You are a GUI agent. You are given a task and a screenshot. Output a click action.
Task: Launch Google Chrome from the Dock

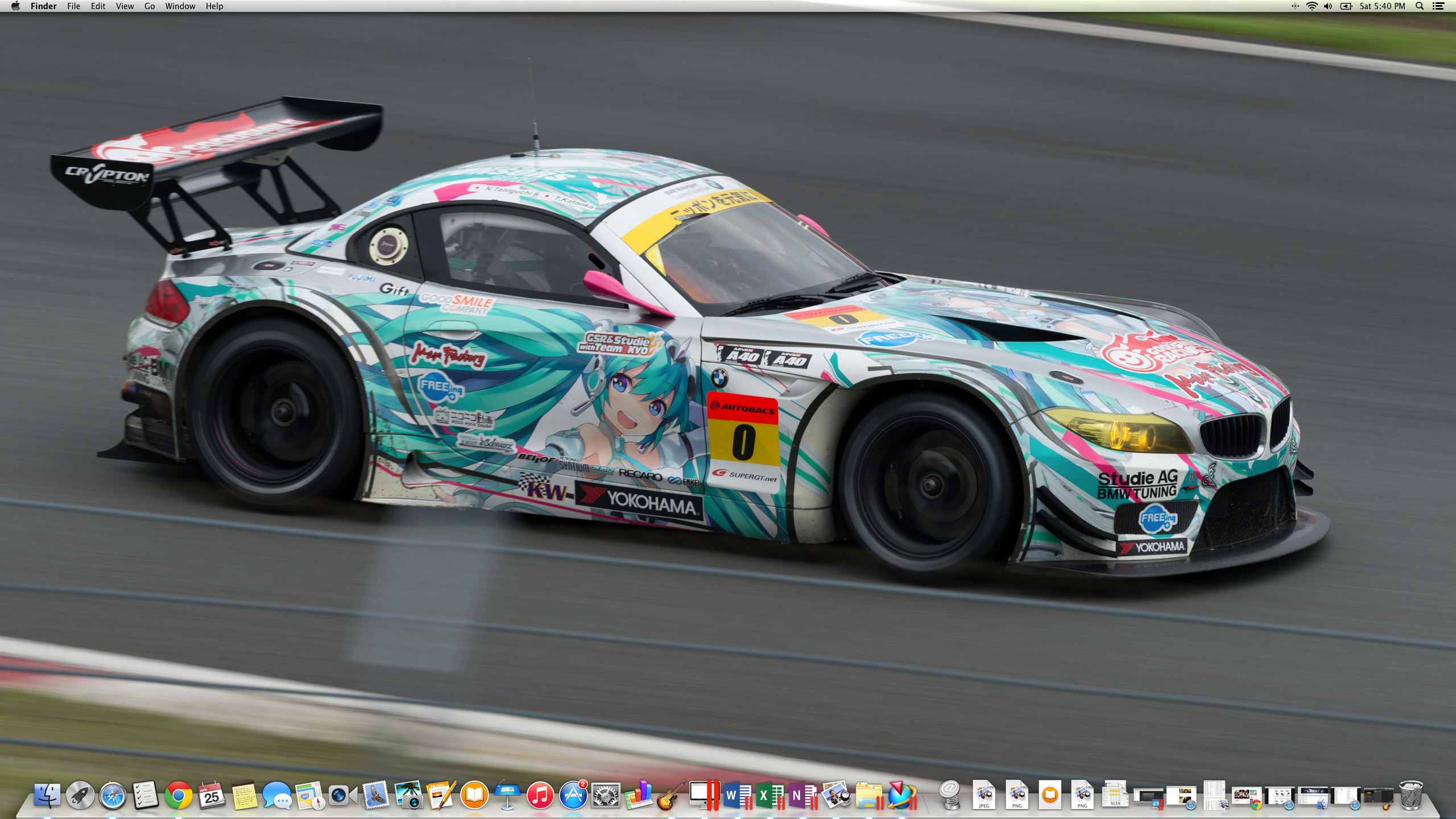click(179, 795)
